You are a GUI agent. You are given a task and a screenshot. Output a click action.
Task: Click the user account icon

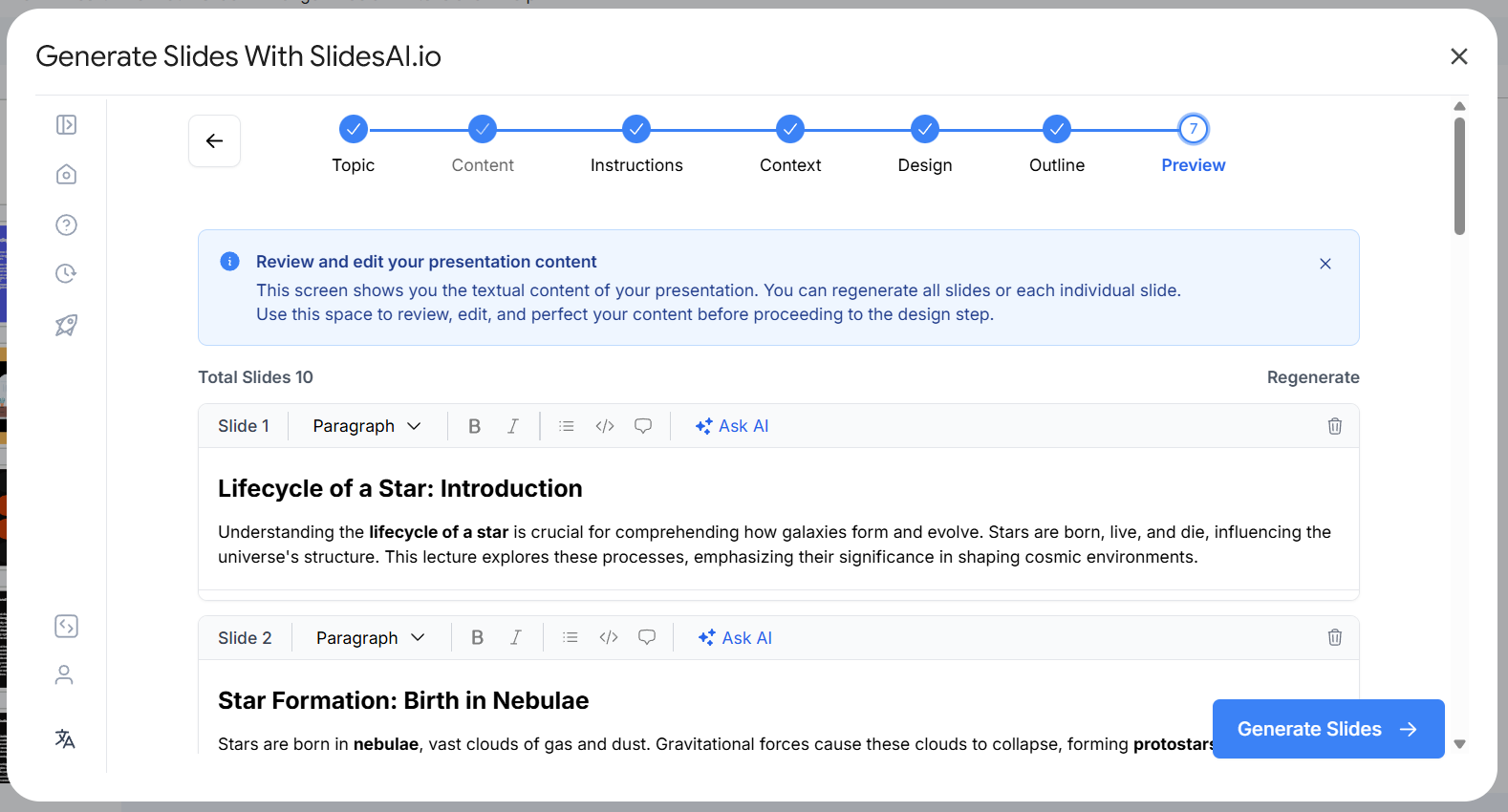[x=64, y=675]
